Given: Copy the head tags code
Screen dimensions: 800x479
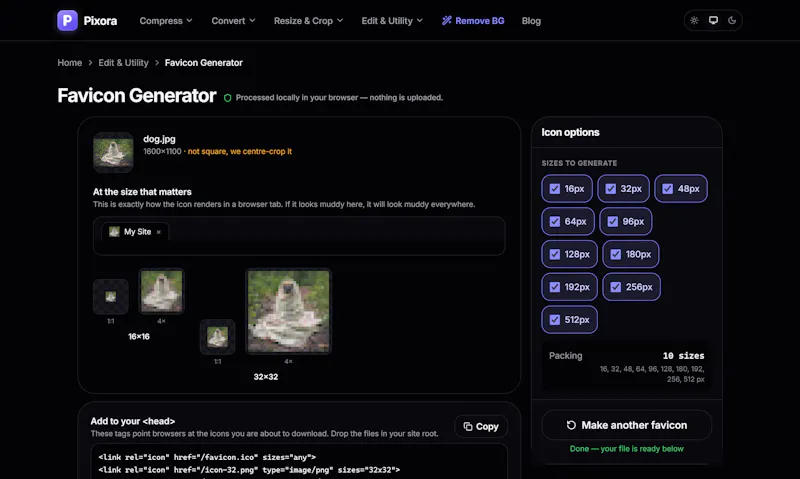Looking at the screenshot, I should (481, 426).
